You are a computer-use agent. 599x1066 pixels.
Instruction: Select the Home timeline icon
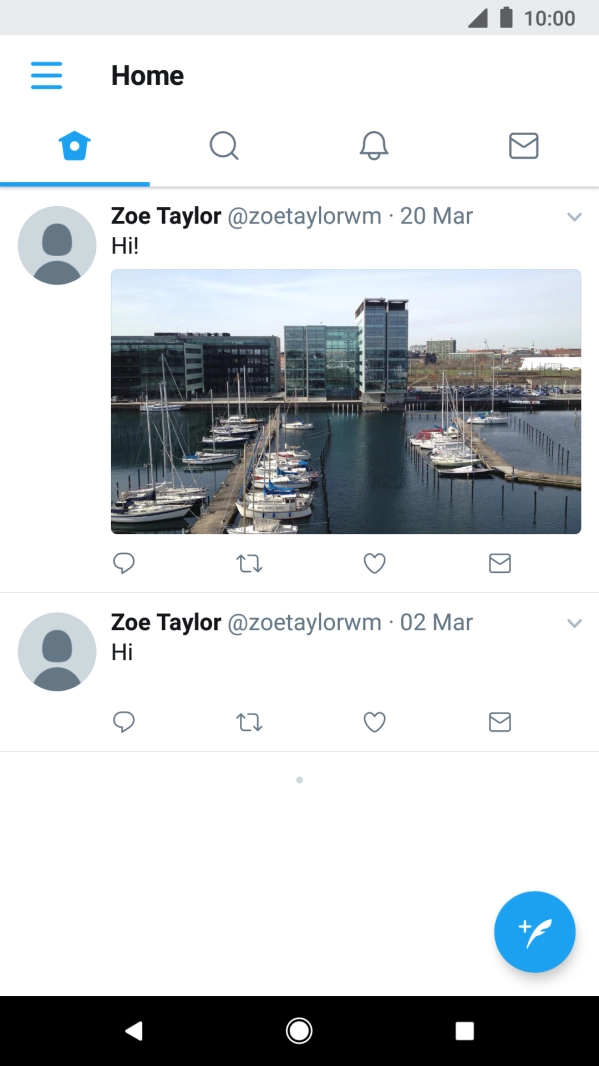click(x=74, y=145)
